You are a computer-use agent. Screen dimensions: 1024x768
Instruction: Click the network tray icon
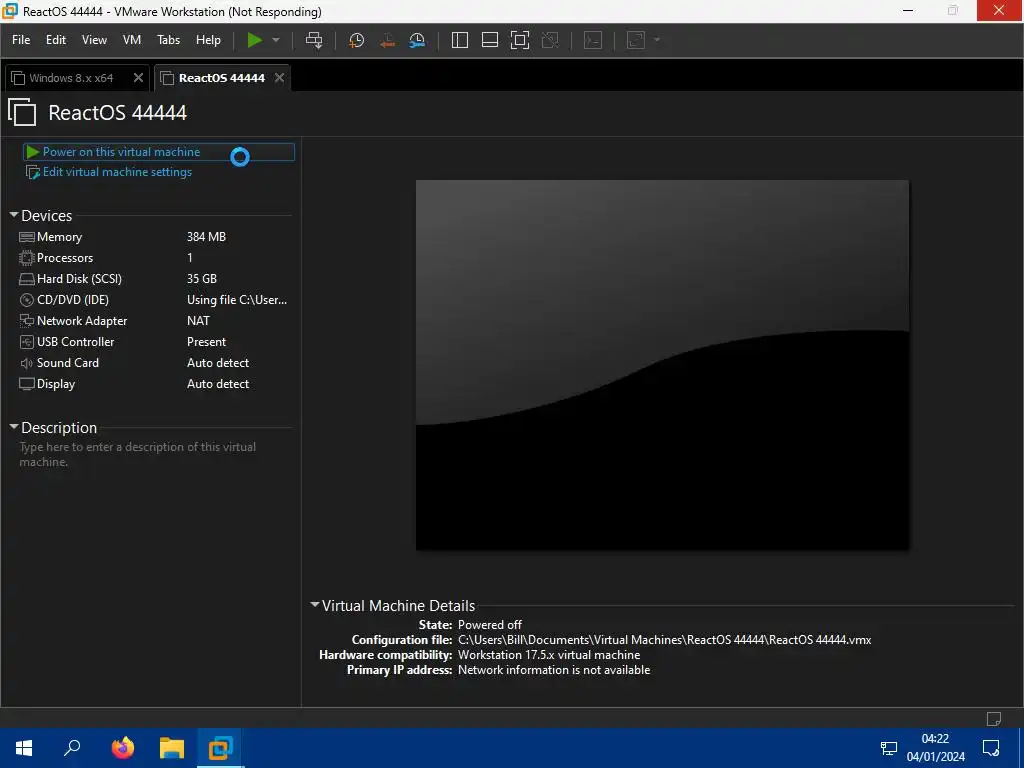(x=889, y=748)
